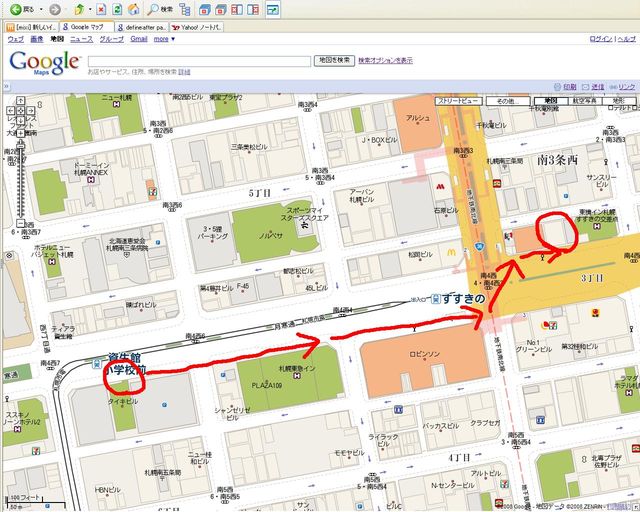The height and width of the screenshot is (512, 640).
Task: Switch map to 地形 terrain view
Action: click(x=615, y=102)
